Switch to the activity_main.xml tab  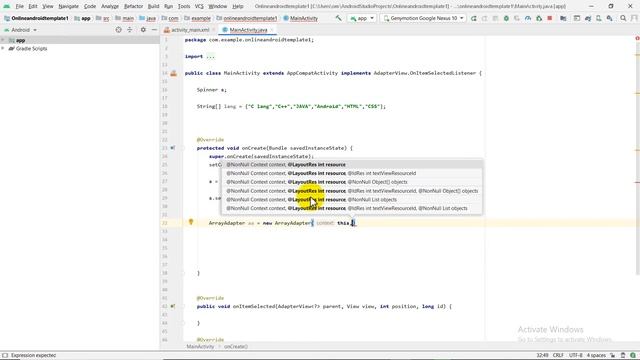tap(190, 30)
